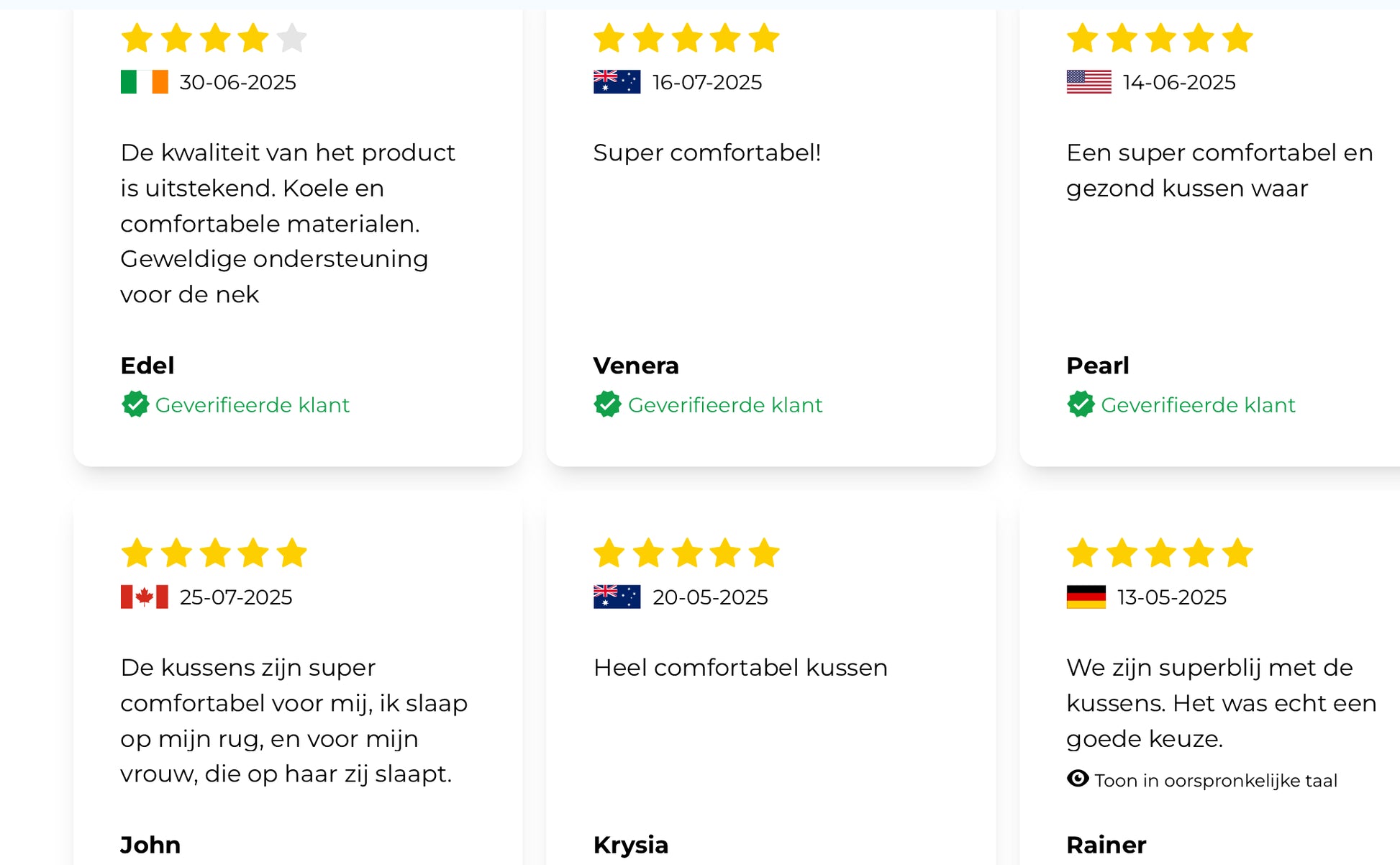Click reviewer name John

pyautogui.click(x=150, y=845)
